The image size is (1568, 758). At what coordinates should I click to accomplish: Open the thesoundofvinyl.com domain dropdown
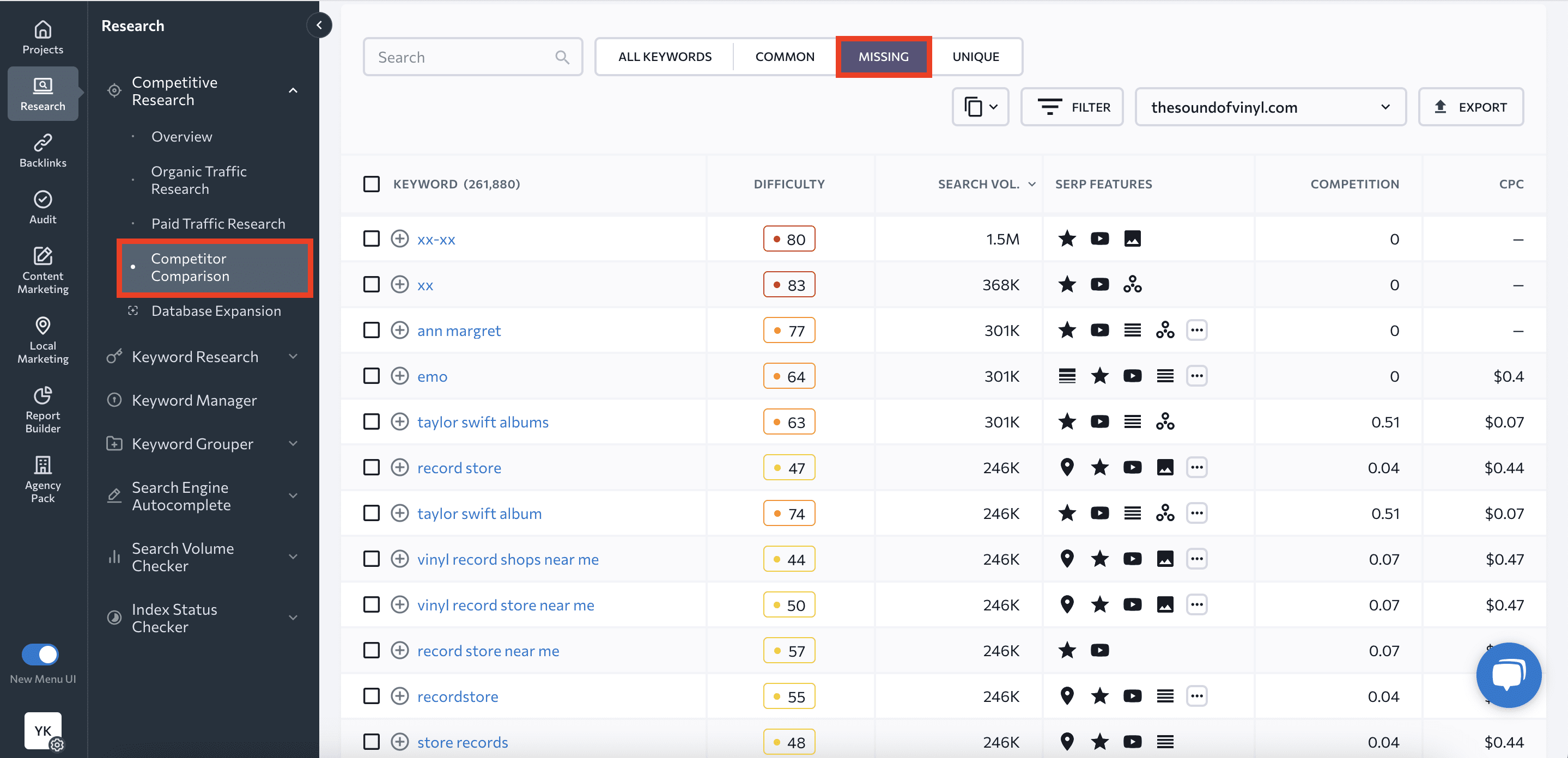click(1270, 107)
